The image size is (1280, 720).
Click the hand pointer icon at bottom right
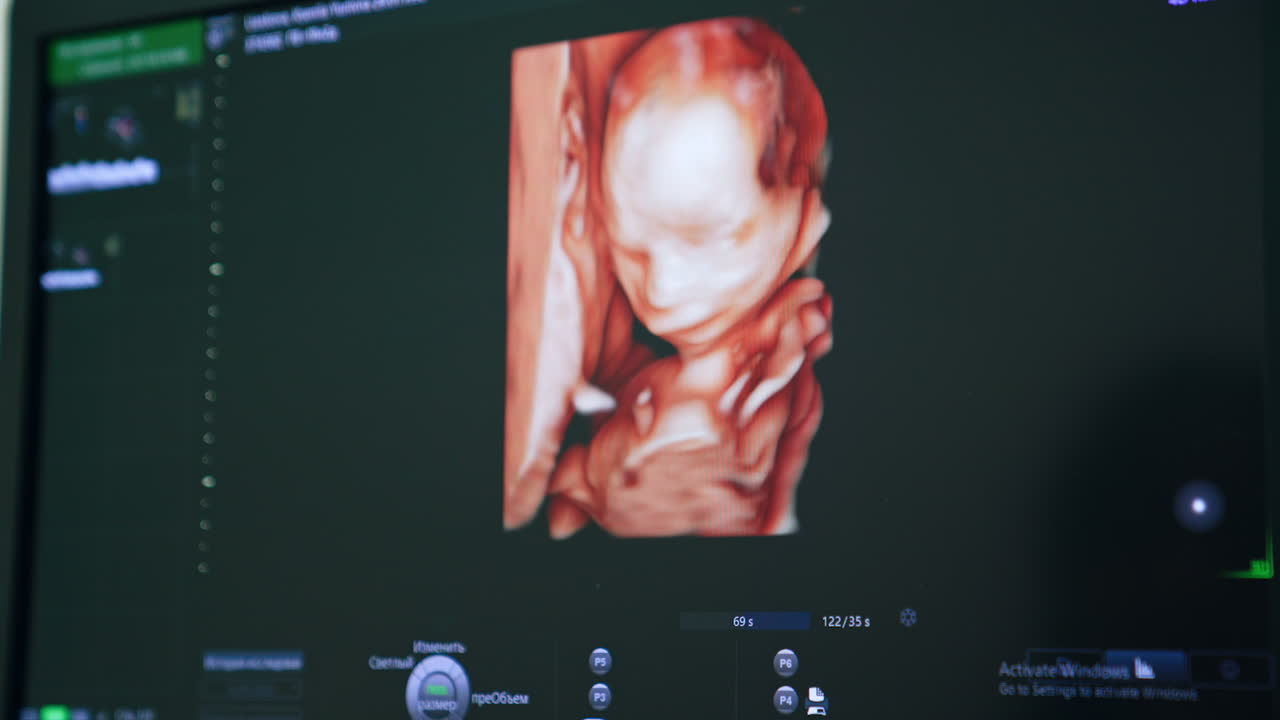(1144, 668)
